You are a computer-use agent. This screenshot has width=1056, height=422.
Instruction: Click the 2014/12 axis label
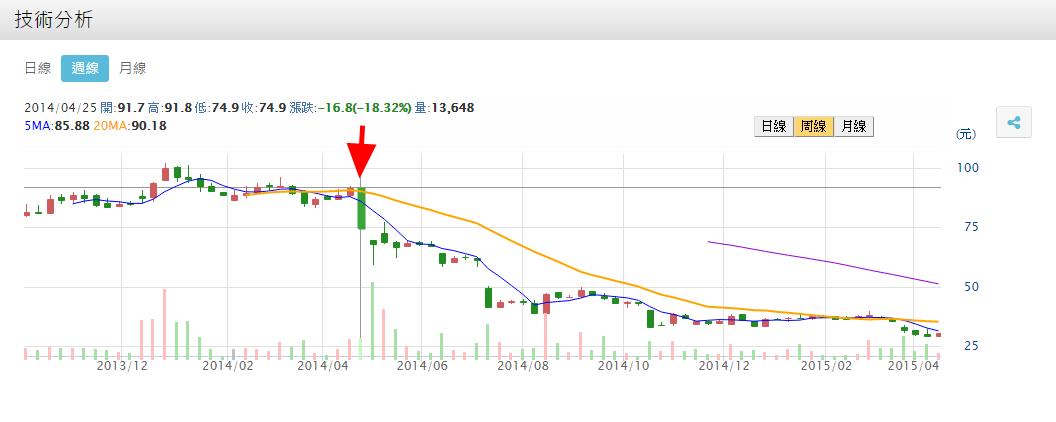(x=724, y=365)
